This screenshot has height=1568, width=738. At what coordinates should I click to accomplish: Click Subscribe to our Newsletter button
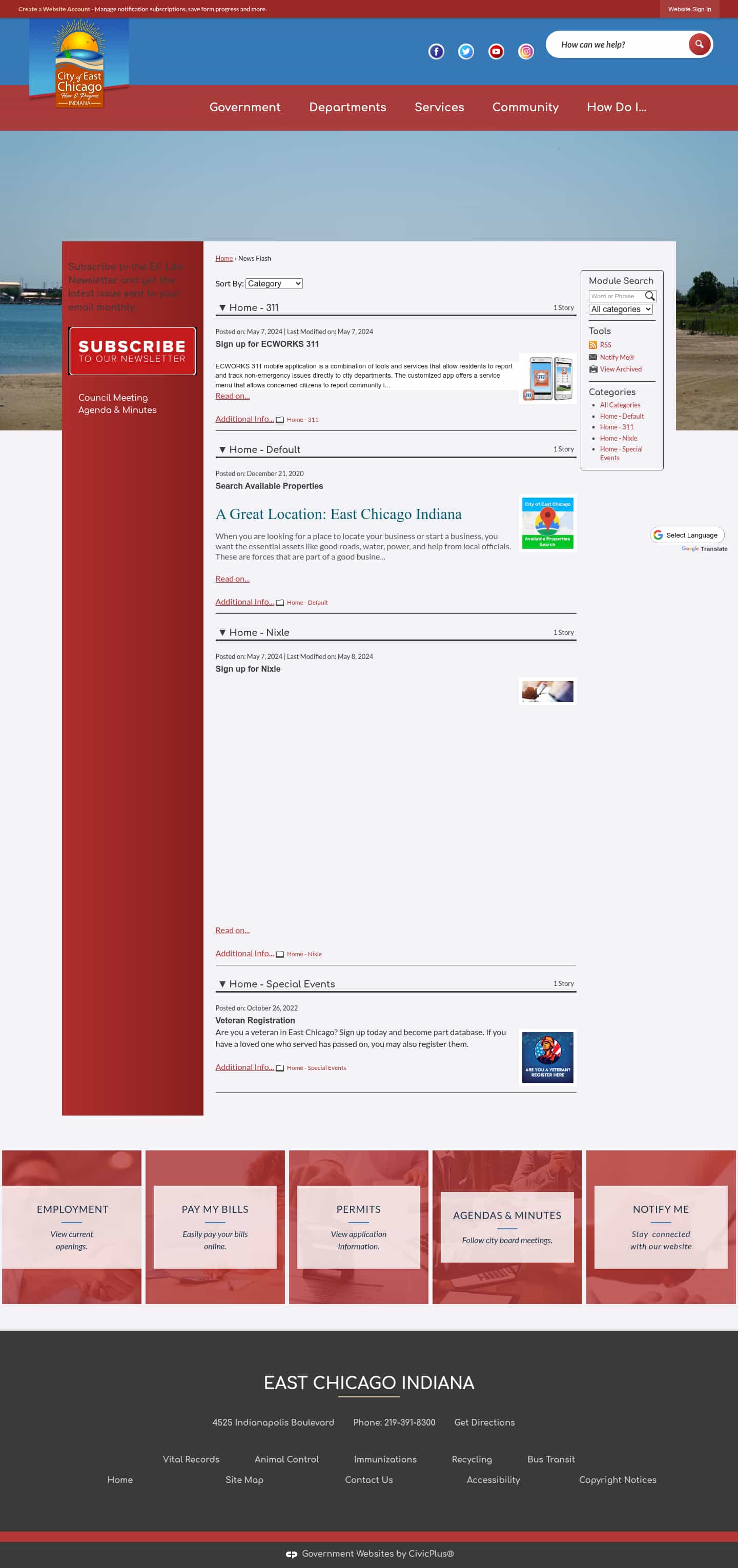132,351
